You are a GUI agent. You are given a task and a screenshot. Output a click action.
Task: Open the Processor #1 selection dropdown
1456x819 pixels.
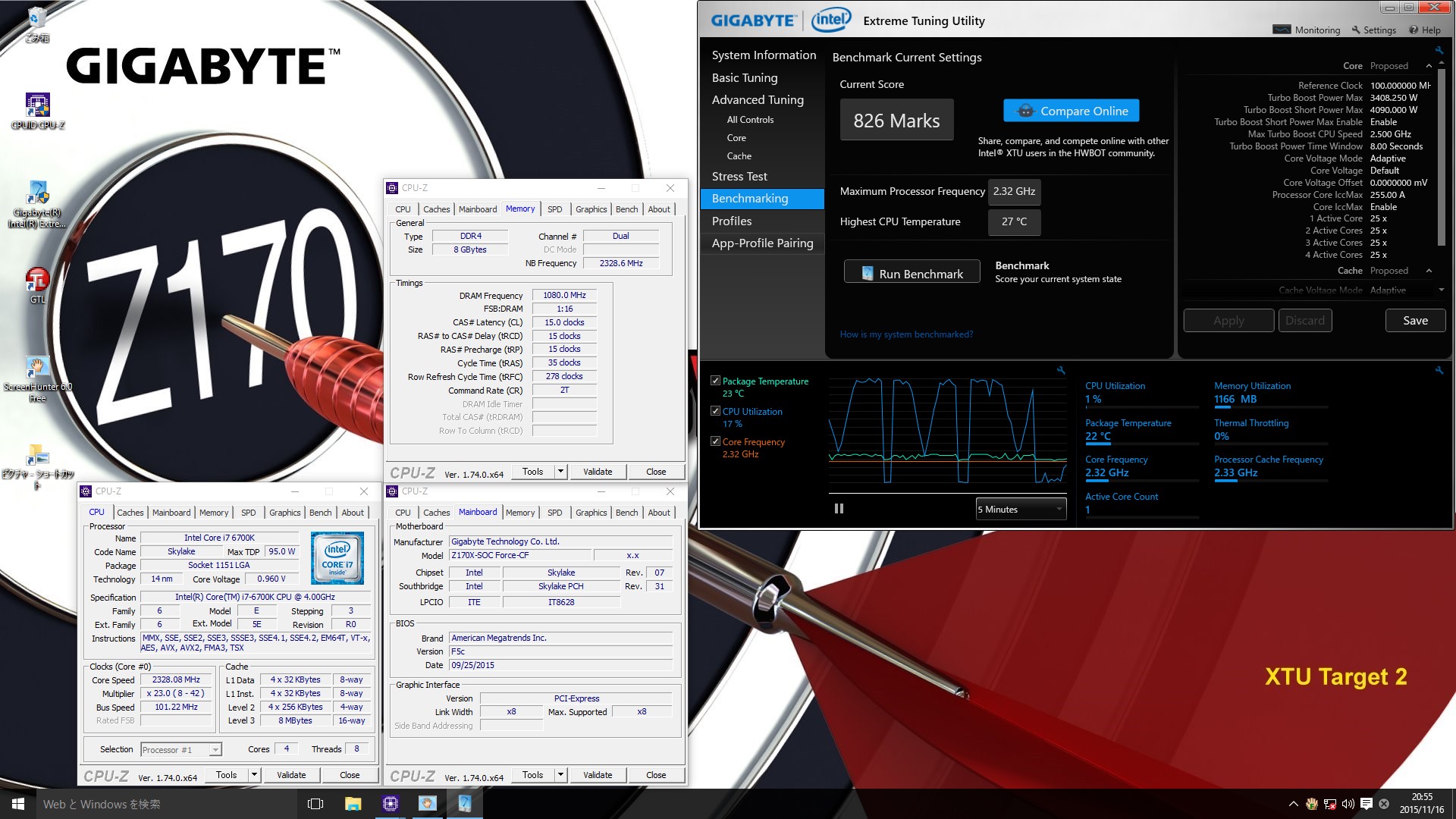[x=181, y=750]
